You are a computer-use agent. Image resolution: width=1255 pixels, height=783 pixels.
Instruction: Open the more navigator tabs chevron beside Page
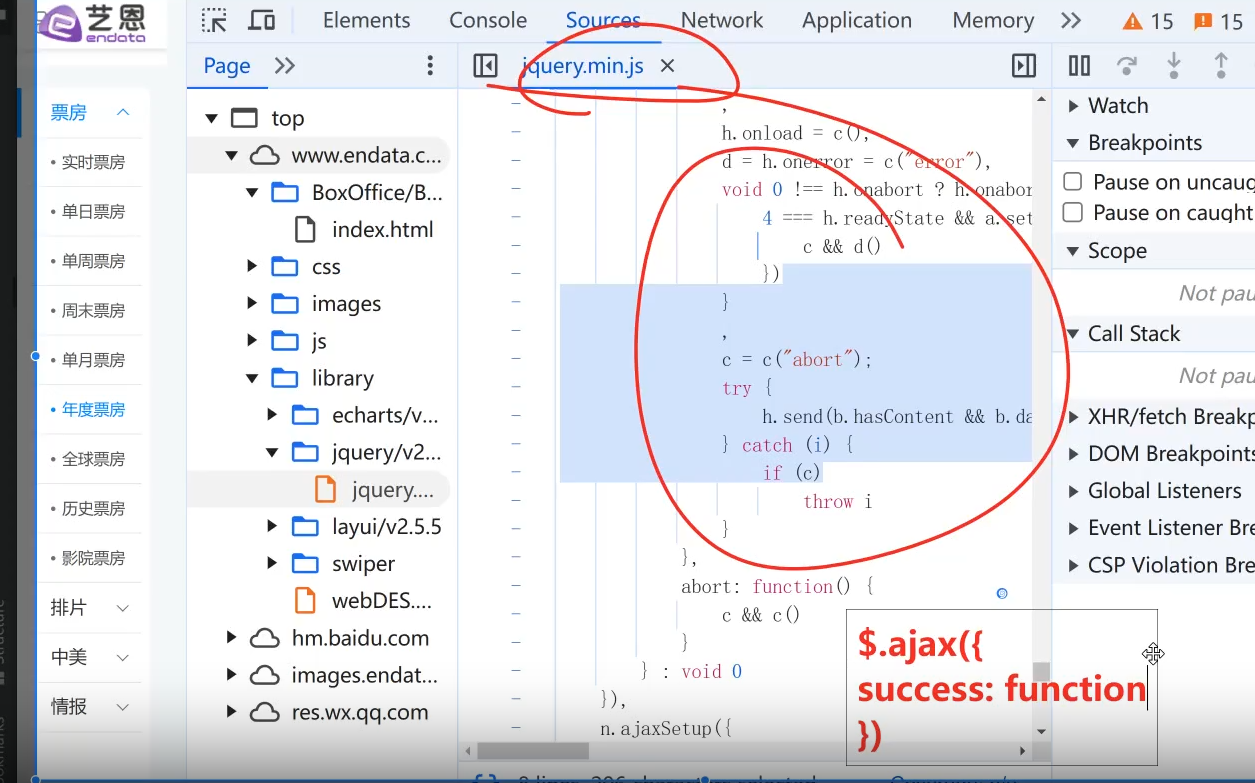tap(285, 66)
